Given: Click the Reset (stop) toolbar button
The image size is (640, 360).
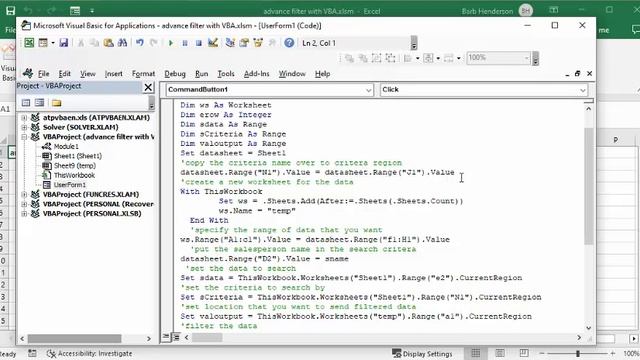Looking at the screenshot, I should [x=198, y=43].
